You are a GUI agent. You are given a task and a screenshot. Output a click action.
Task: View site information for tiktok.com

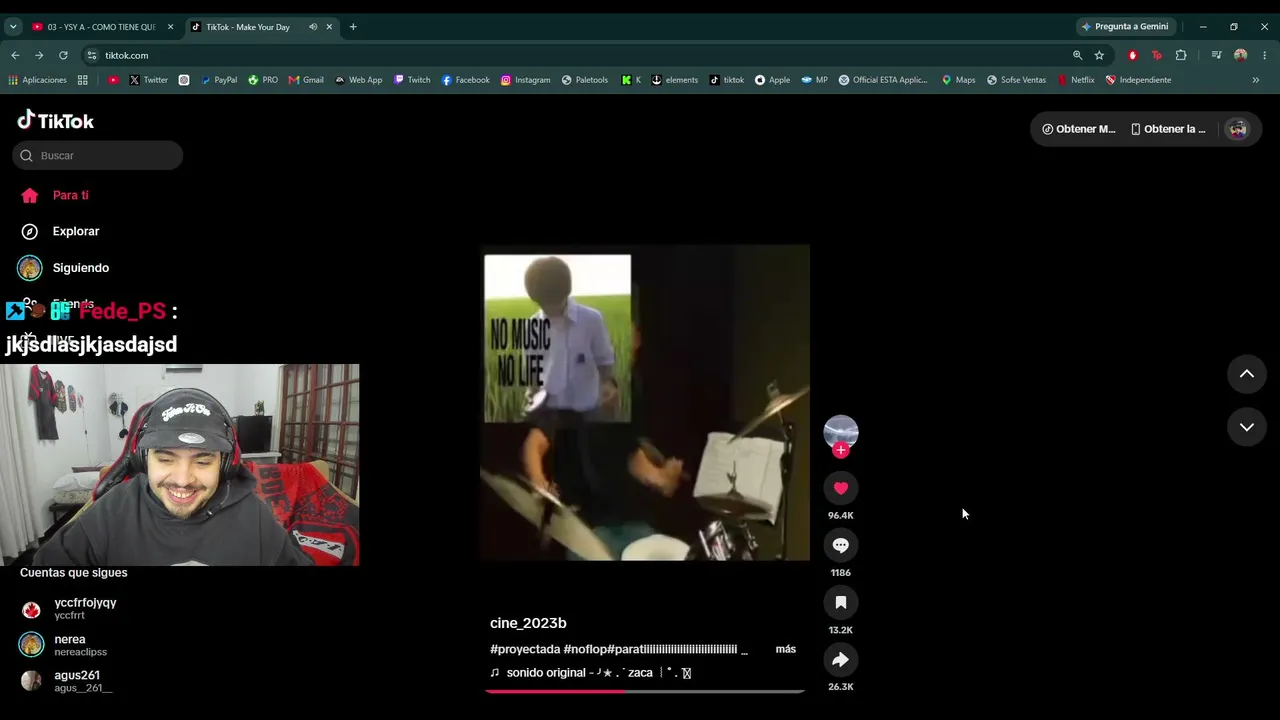(92, 55)
